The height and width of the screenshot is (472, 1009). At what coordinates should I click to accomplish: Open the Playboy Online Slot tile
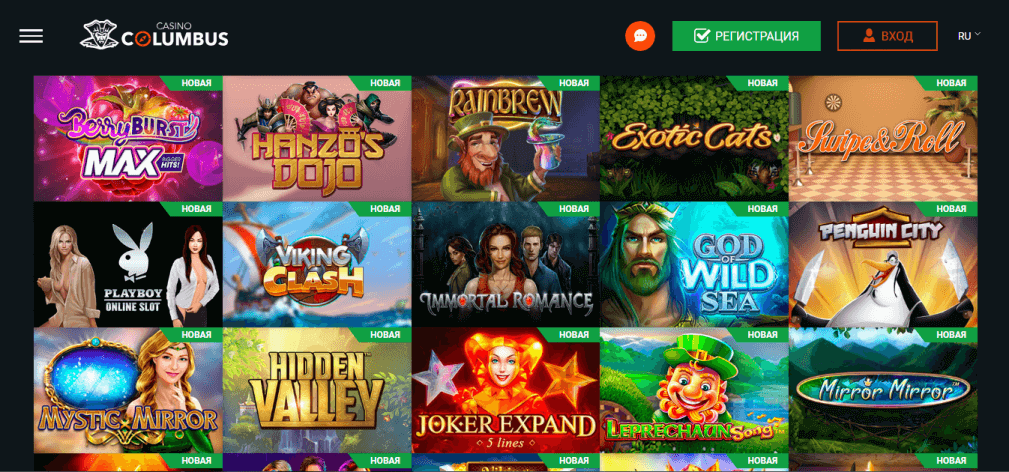(x=128, y=265)
